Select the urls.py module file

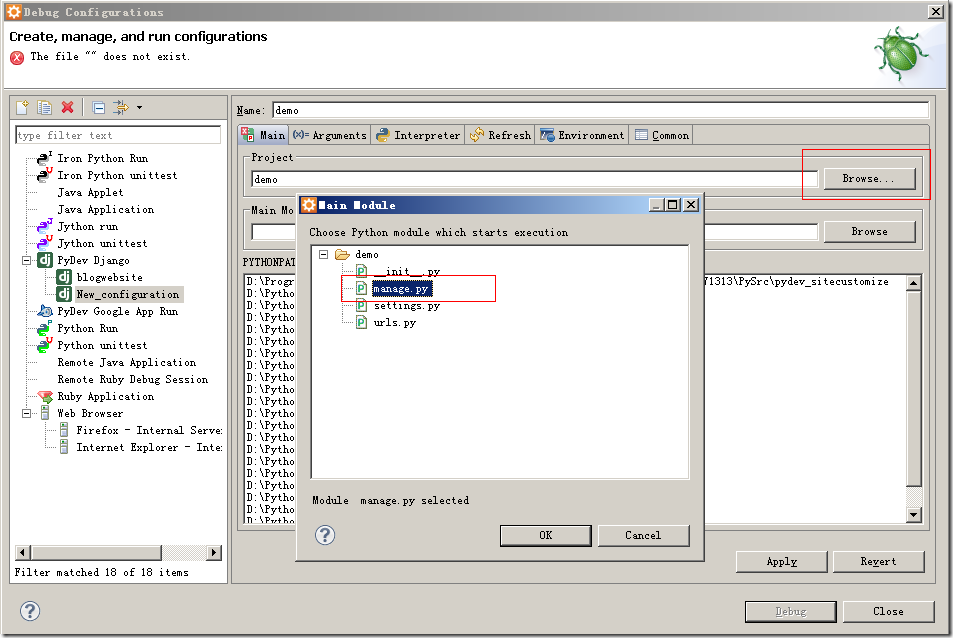click(x=394, y=323)
